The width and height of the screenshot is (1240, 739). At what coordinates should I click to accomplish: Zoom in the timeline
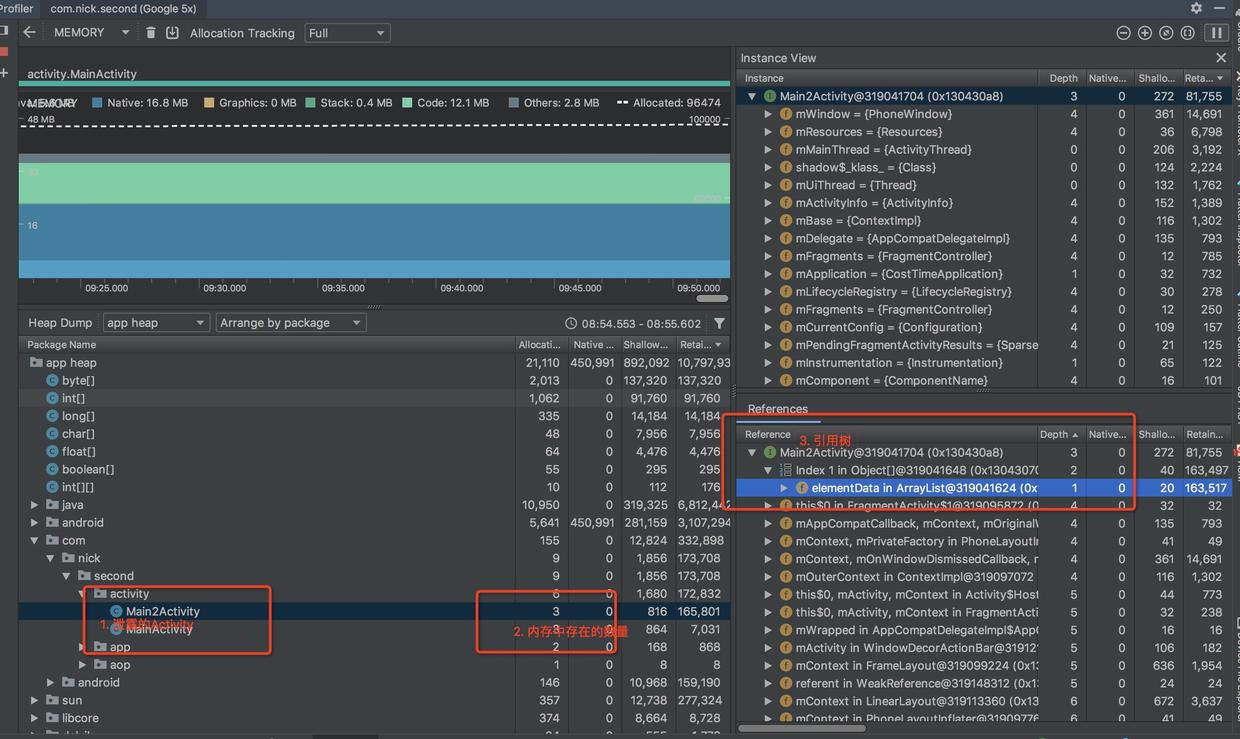(x=1145, y=33)
